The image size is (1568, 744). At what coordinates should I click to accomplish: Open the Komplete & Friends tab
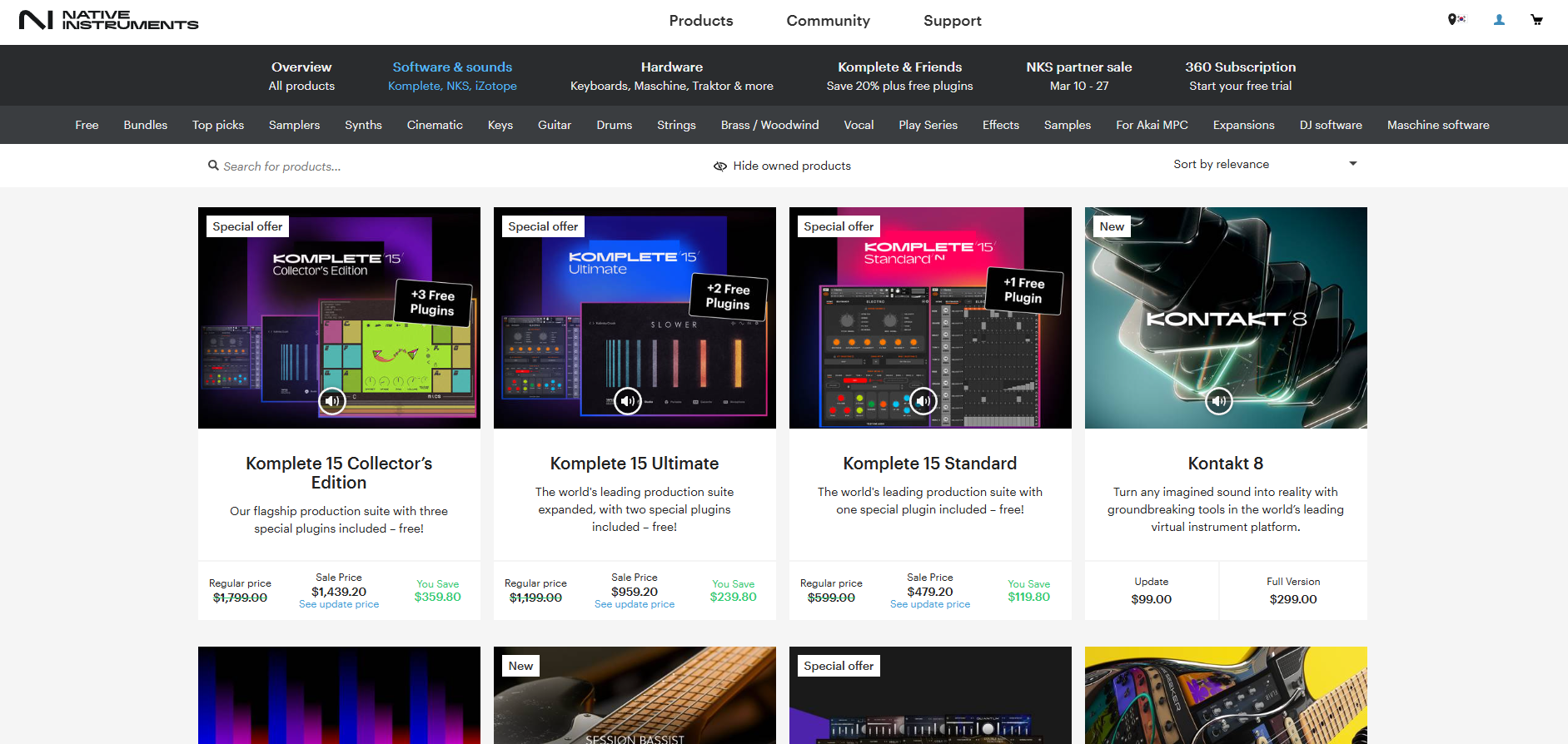point(899,76)
